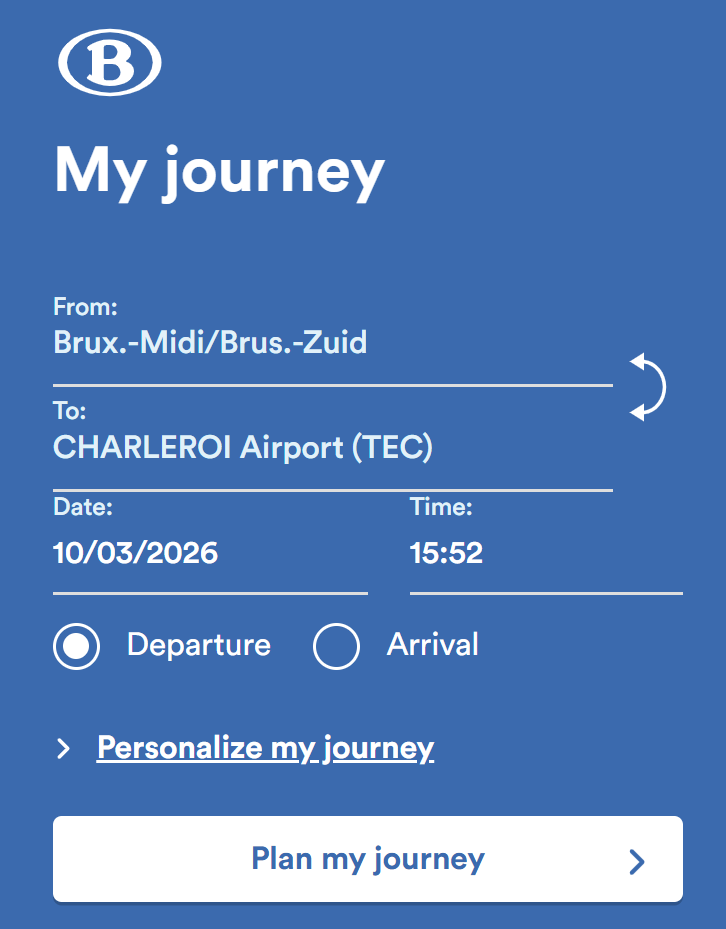726x929 pixels.
Task: Click the arrow inside Plan my journey button
Action: 637,861
